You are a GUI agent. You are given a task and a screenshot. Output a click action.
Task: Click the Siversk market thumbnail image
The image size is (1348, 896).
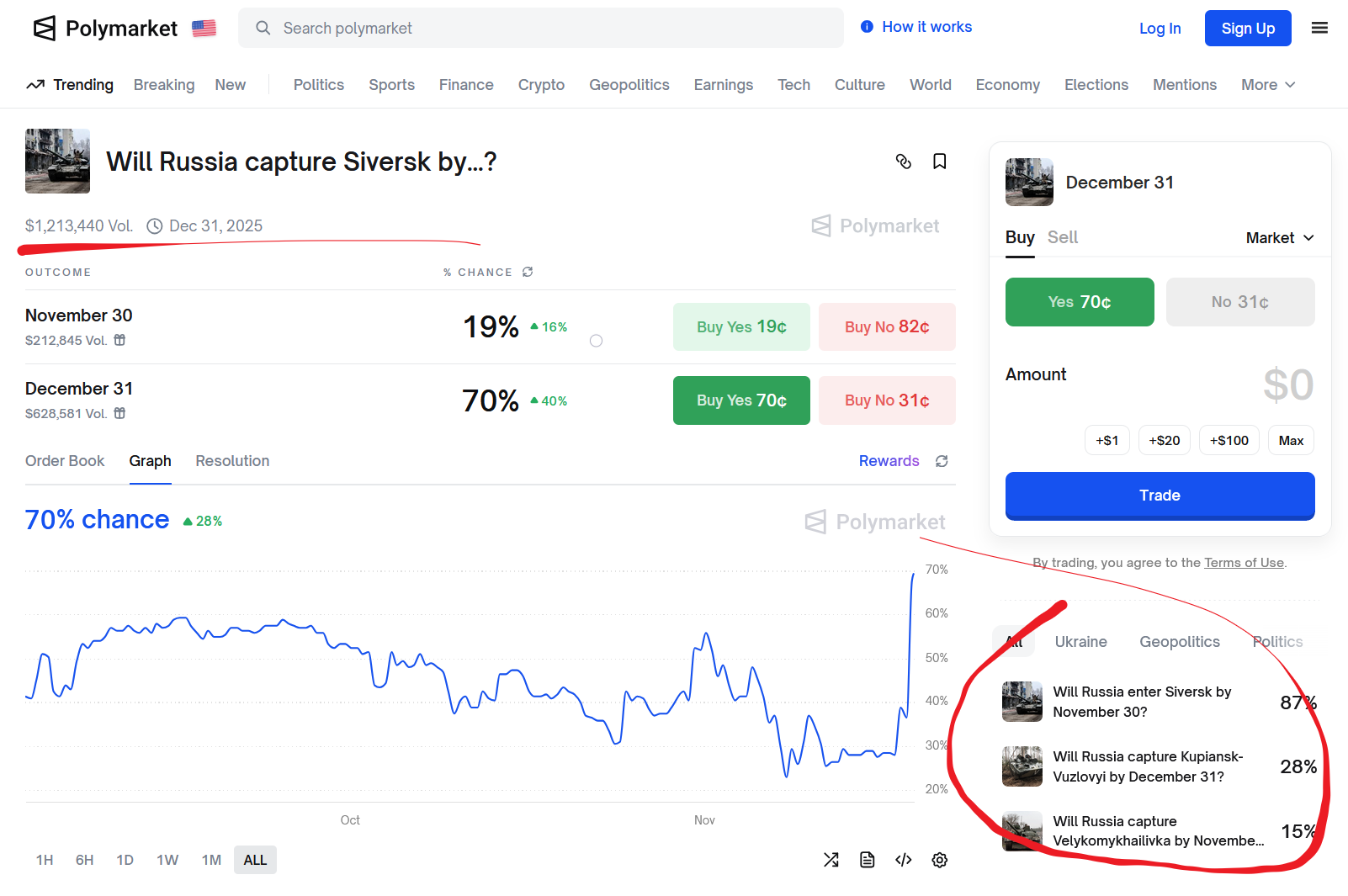click(57, 161)
